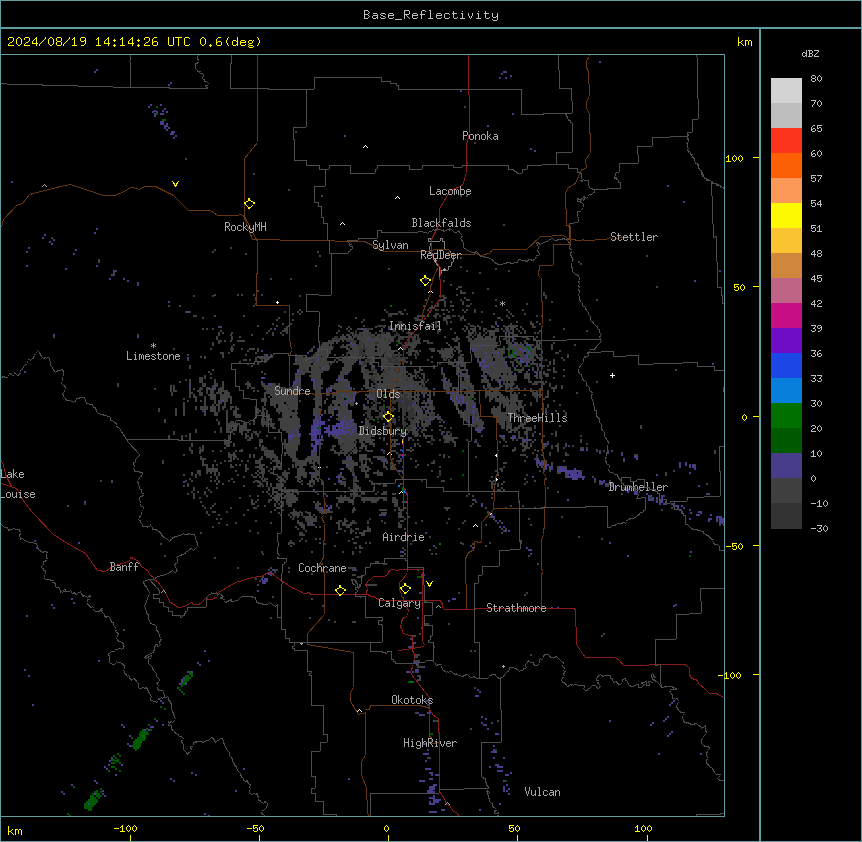Click the white asterisk above Limestone label
Image resolution: width=862 pixels, height=842 pixels.
[x=153, y=346]
